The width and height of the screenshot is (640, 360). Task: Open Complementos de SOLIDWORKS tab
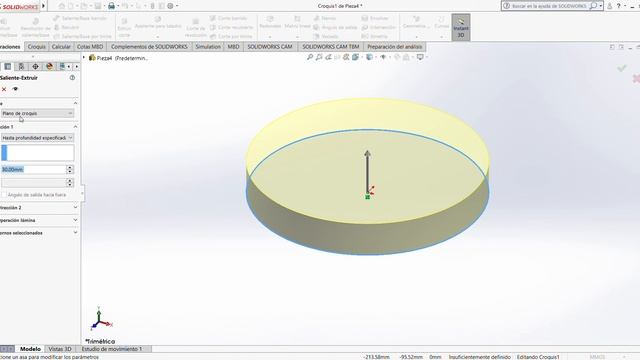pos(149,47)
